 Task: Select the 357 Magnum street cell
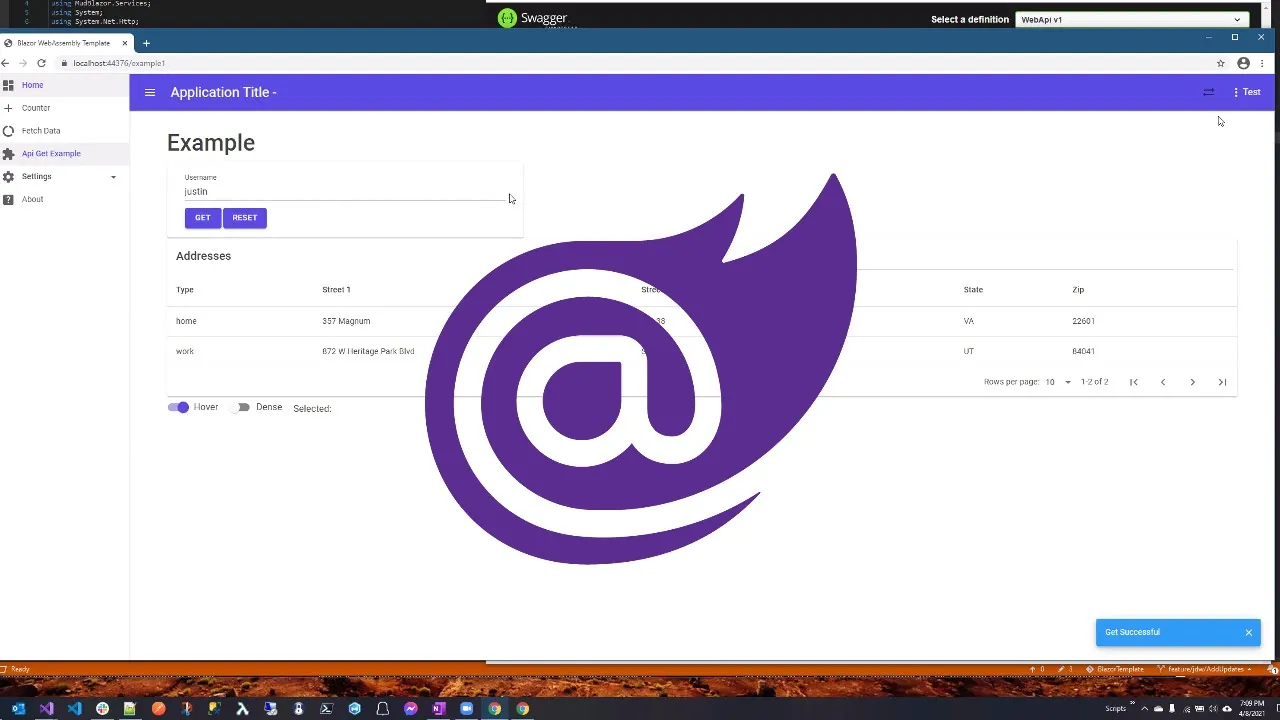(x=346, y=321)
